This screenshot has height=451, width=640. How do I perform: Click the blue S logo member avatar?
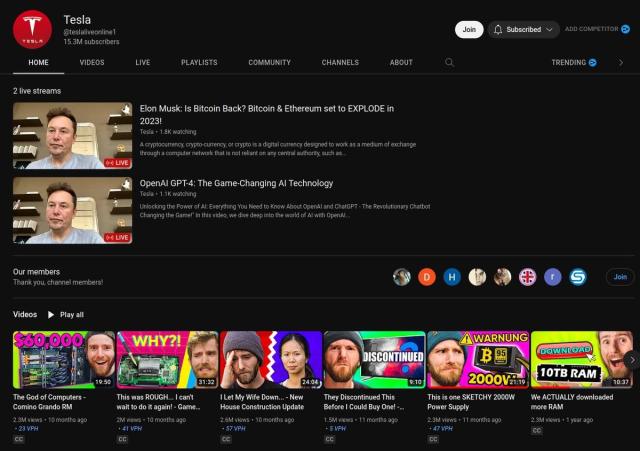(x=578, y=277)
